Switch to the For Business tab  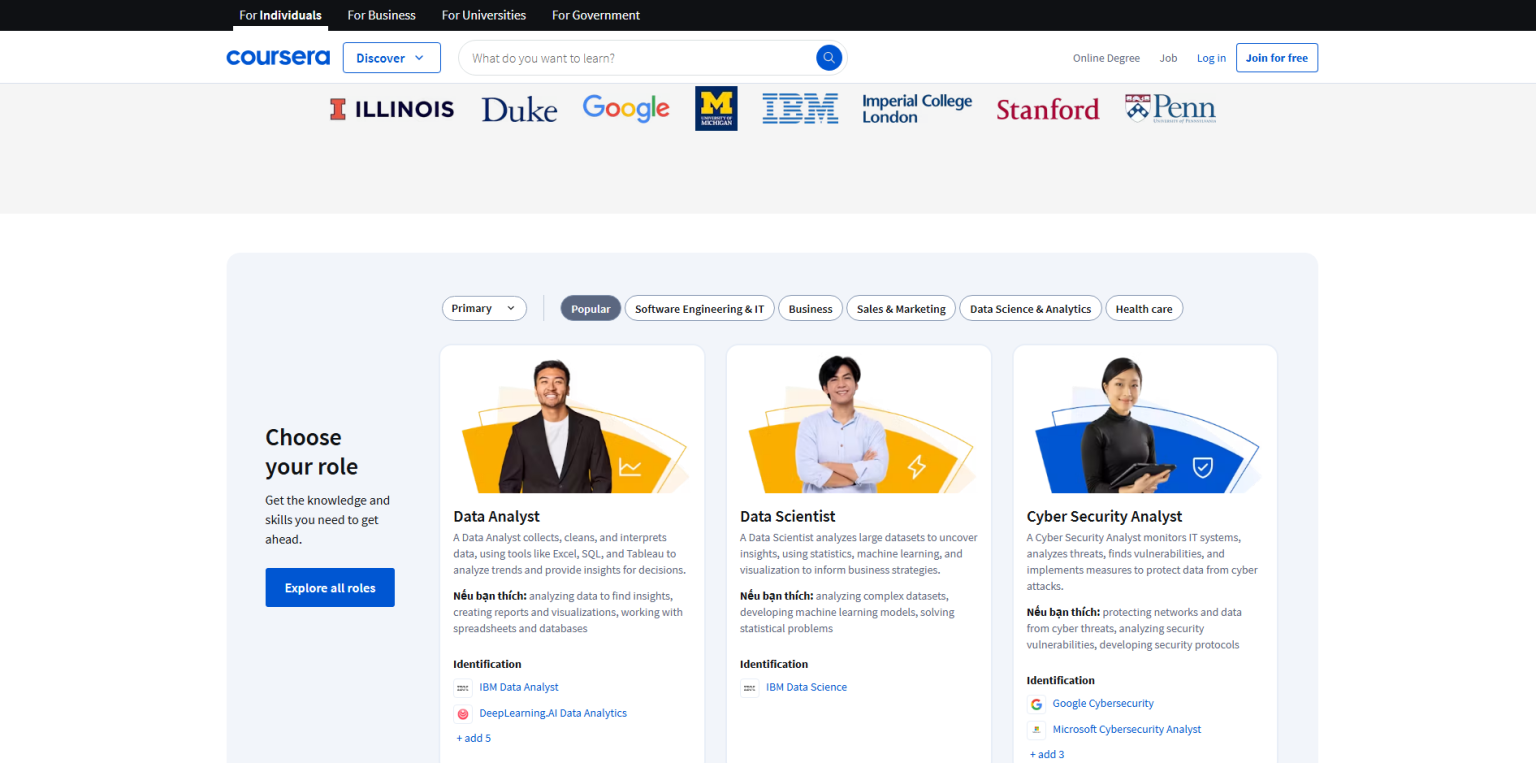coord(381,15)
